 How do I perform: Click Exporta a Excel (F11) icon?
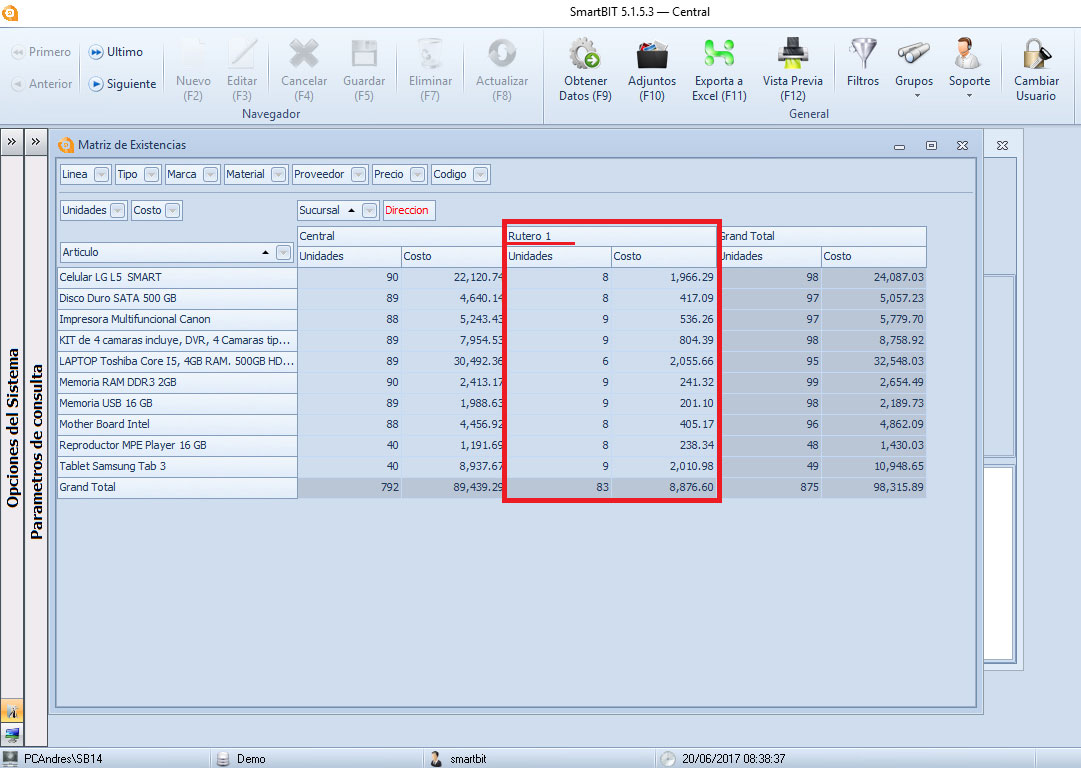point(719,54)
